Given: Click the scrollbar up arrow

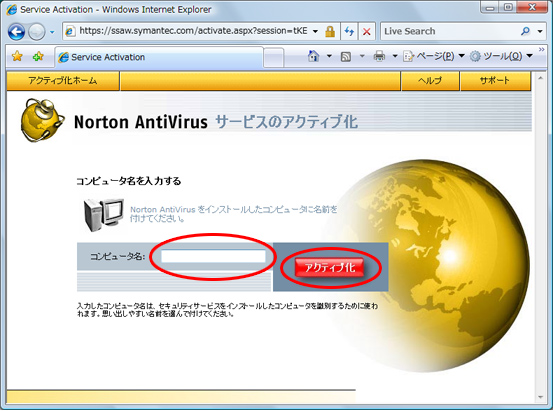Looking at the screenshot, I should click(x=540, y=78).
